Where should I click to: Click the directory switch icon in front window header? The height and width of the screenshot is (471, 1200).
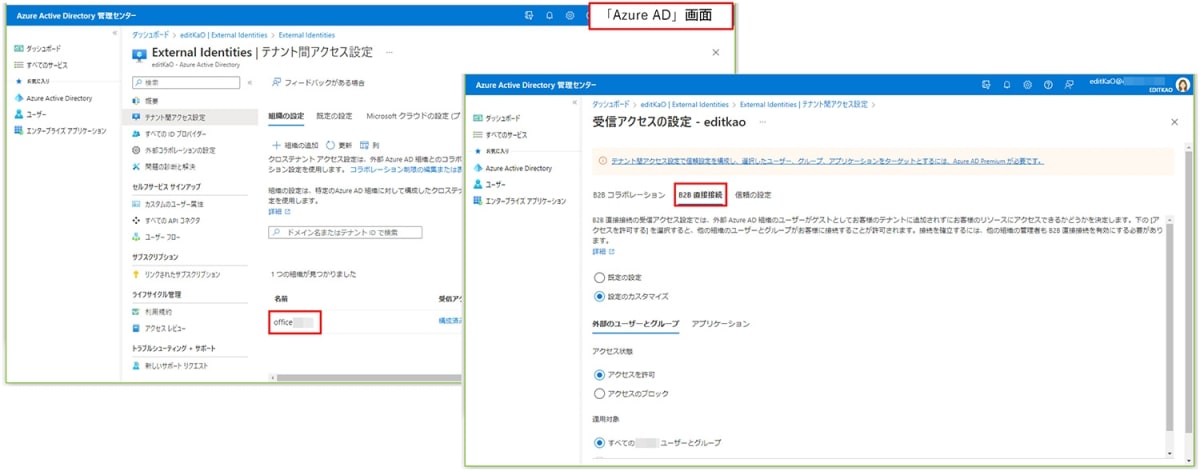986,85
